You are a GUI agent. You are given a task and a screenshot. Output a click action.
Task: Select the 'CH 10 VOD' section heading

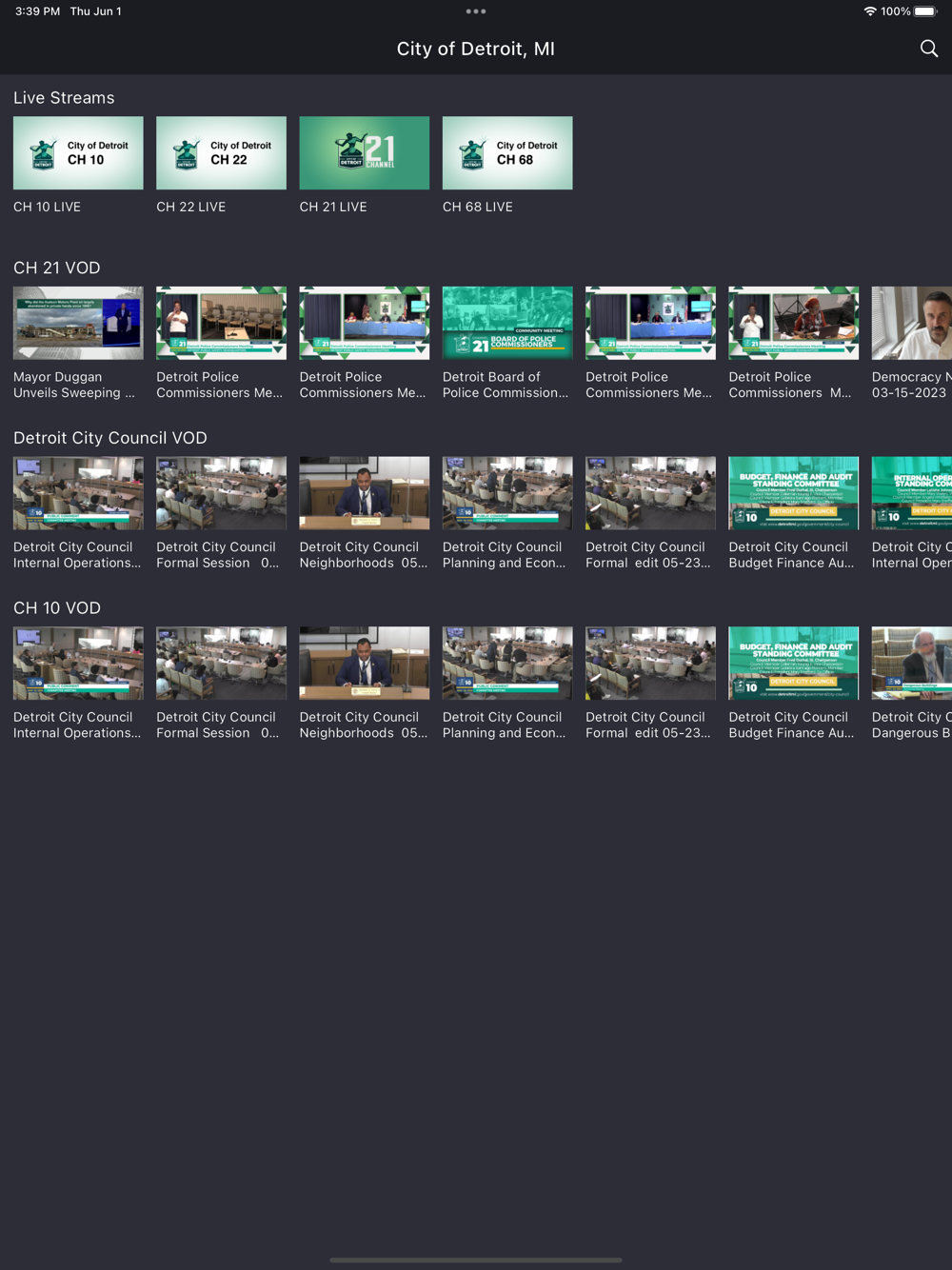[x=57, y=607]
